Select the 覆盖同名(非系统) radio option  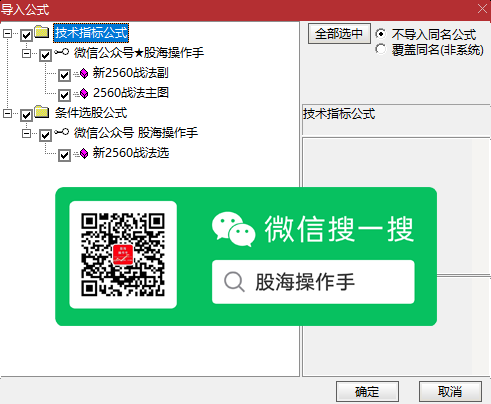click(381, 49)
